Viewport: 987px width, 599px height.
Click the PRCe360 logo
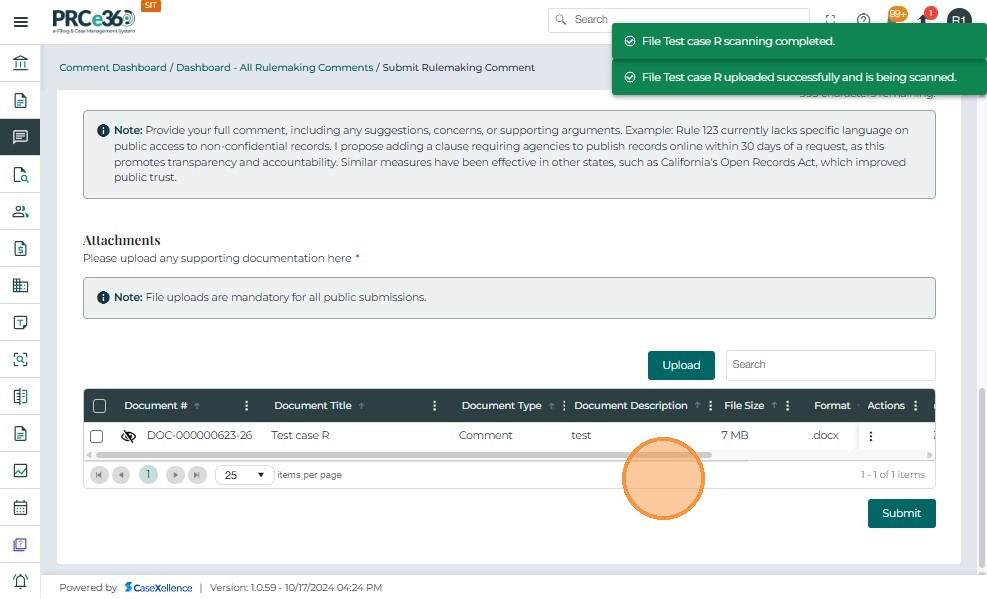click(x=93, y=21)
